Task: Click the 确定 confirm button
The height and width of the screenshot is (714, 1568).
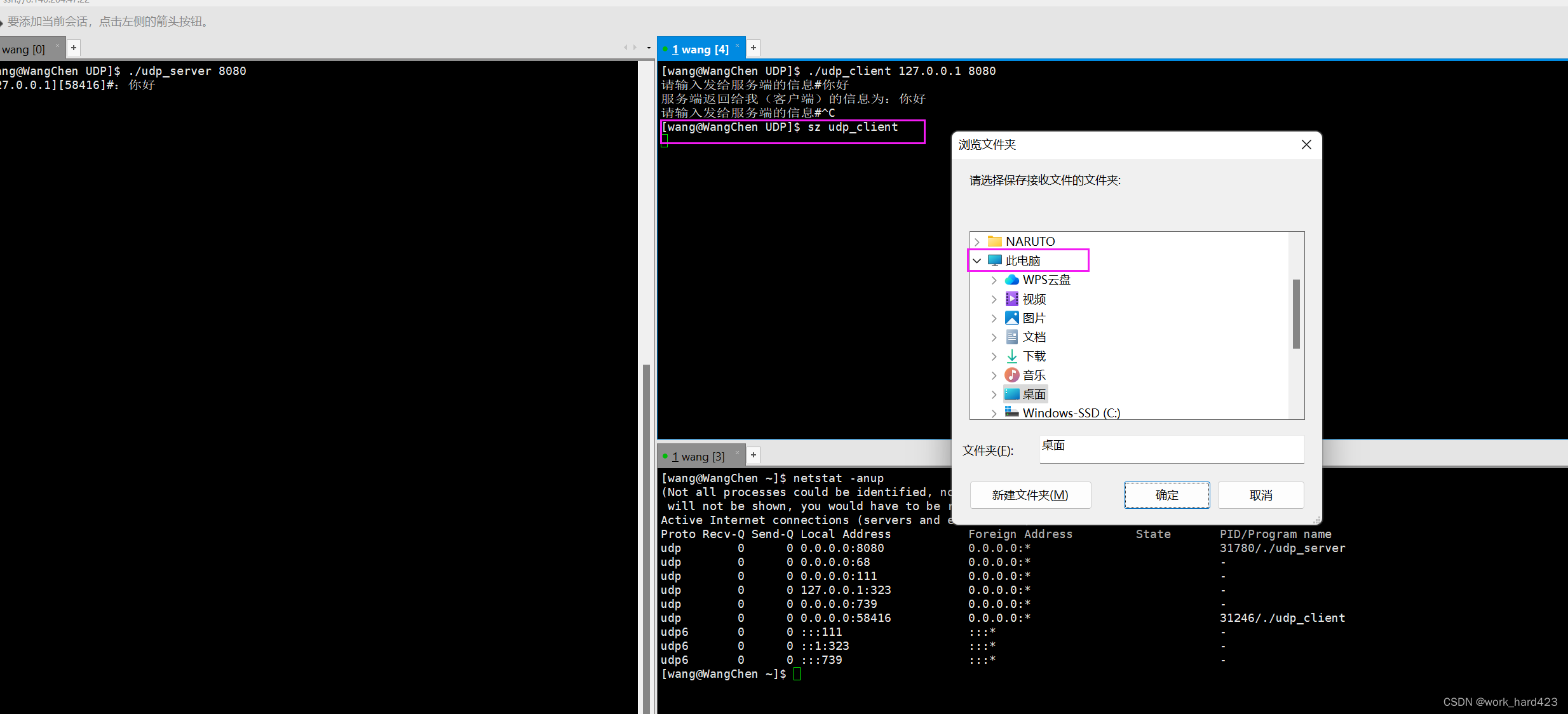Action: coord(1166,495)
